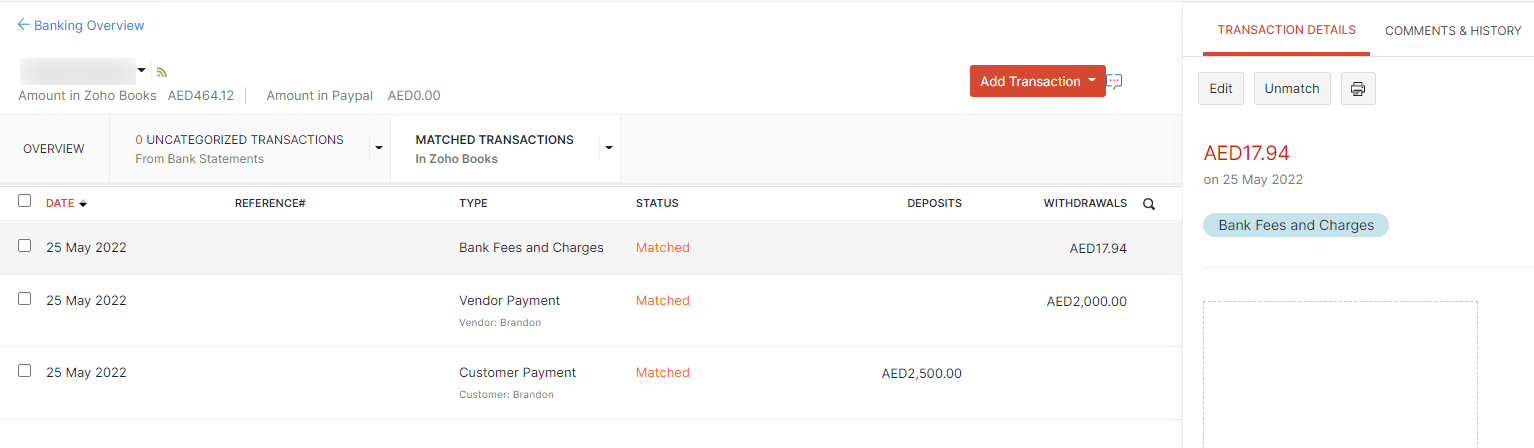The width and height of the screenshot is (1534, 448).
Task: Click the table search magnifier icon
Action: 1149,204
